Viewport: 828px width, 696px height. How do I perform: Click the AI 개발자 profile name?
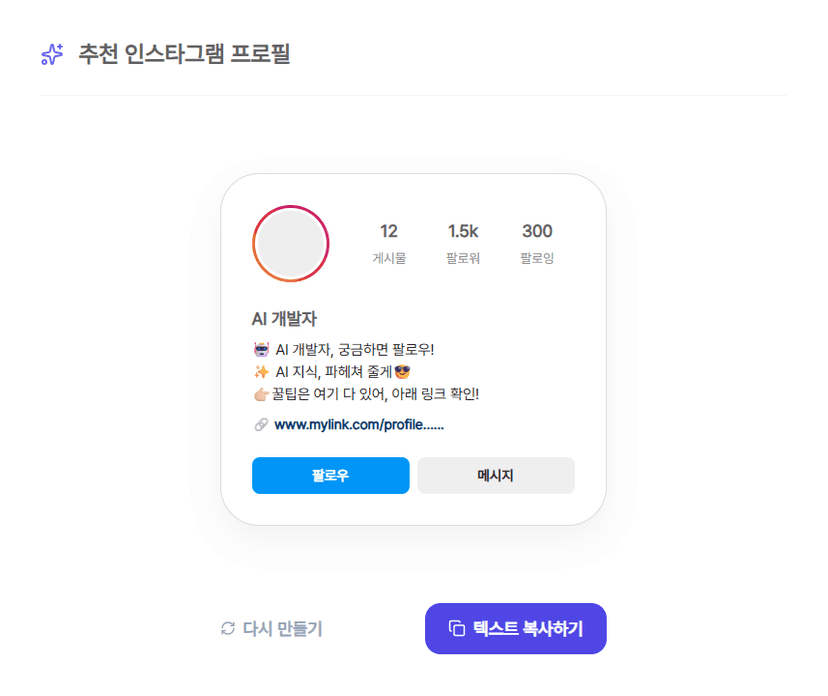pos(284,320)
